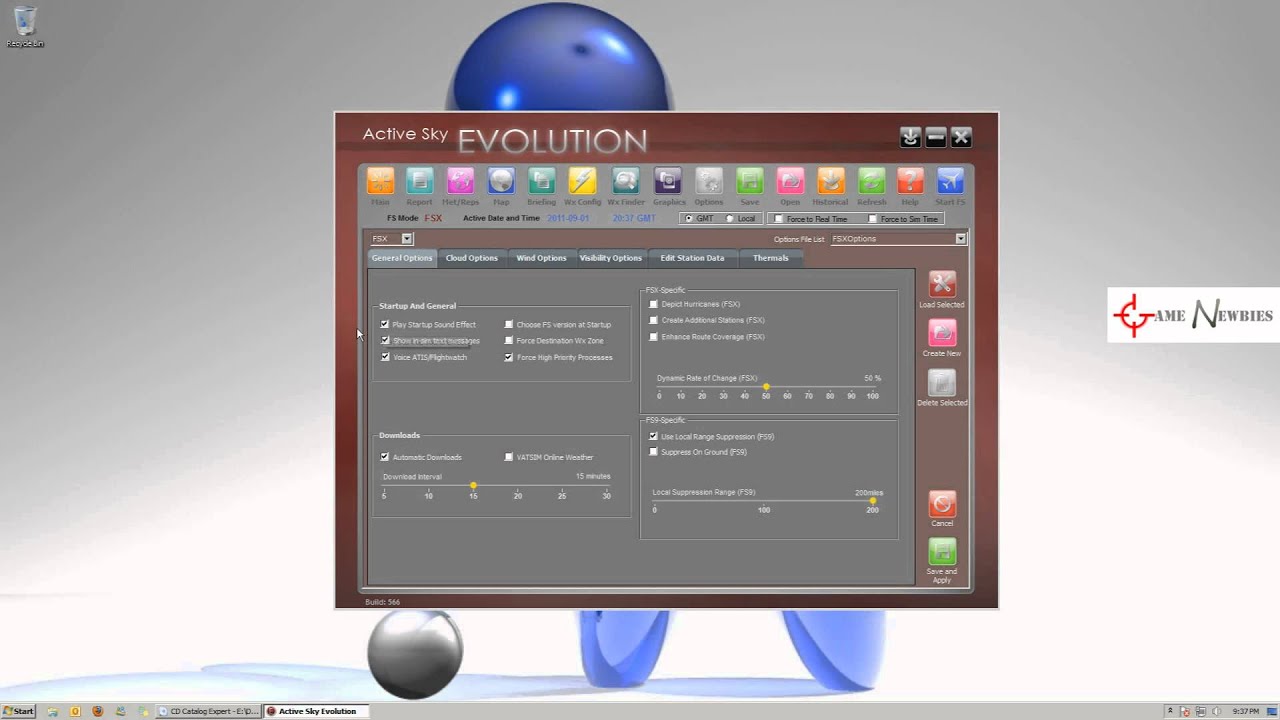1280x720 pixels.
Task: Enable VATSIM Online Weather checkbox
Action: point(509,457)
